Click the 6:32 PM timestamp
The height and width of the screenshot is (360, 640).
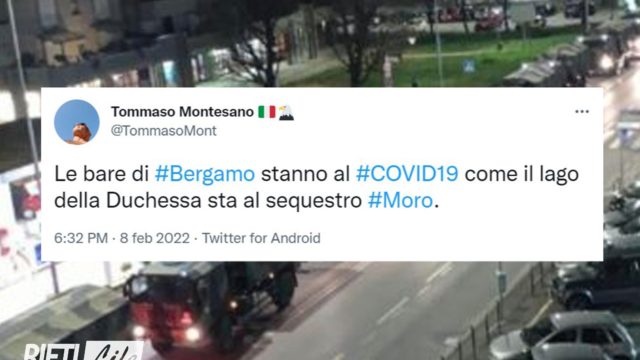point(81,238)
